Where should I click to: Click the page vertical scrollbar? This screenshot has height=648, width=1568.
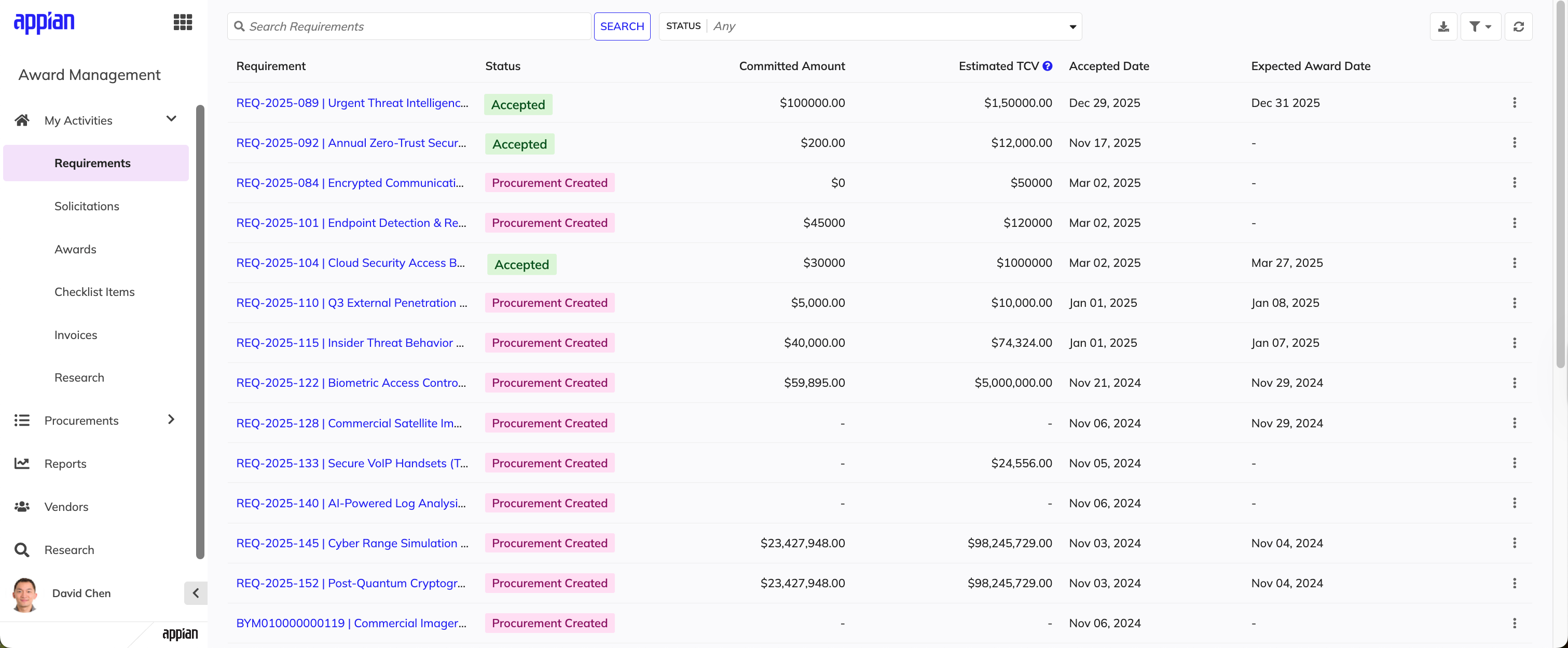click(1560, 184)
